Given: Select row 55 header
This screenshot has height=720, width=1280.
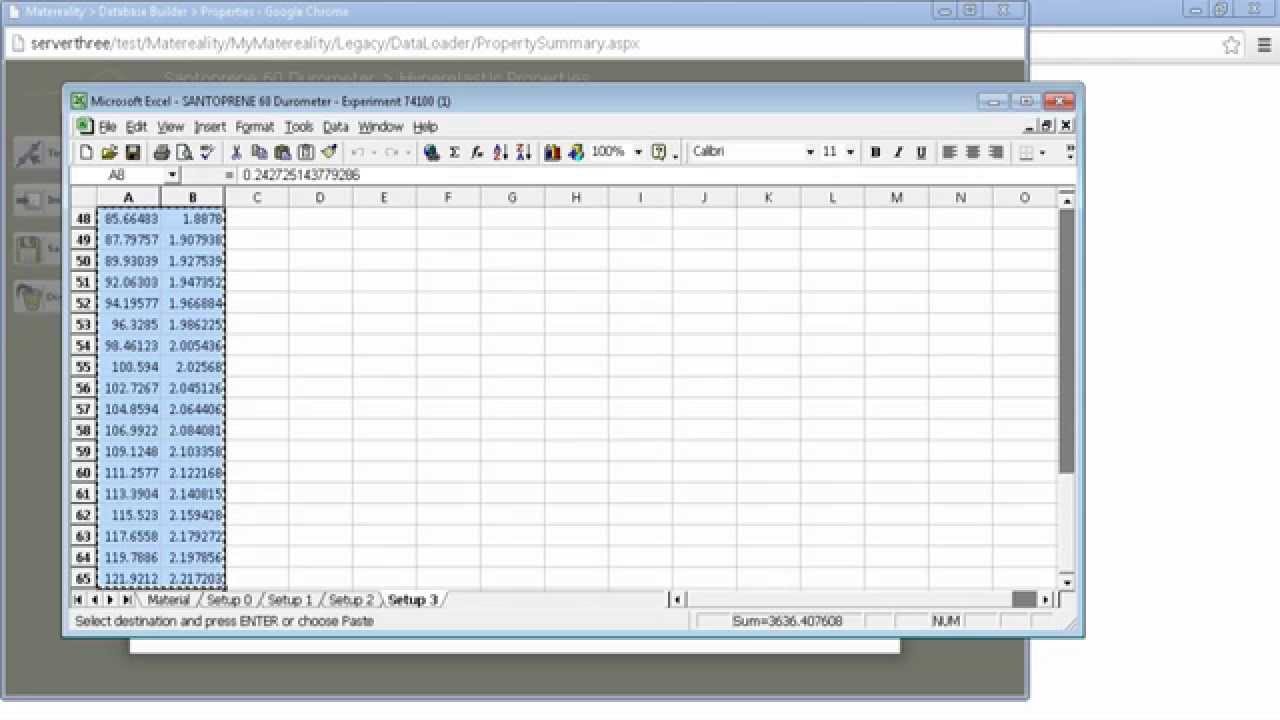Looking at the screenshot, I should click(x=83, y=367).
